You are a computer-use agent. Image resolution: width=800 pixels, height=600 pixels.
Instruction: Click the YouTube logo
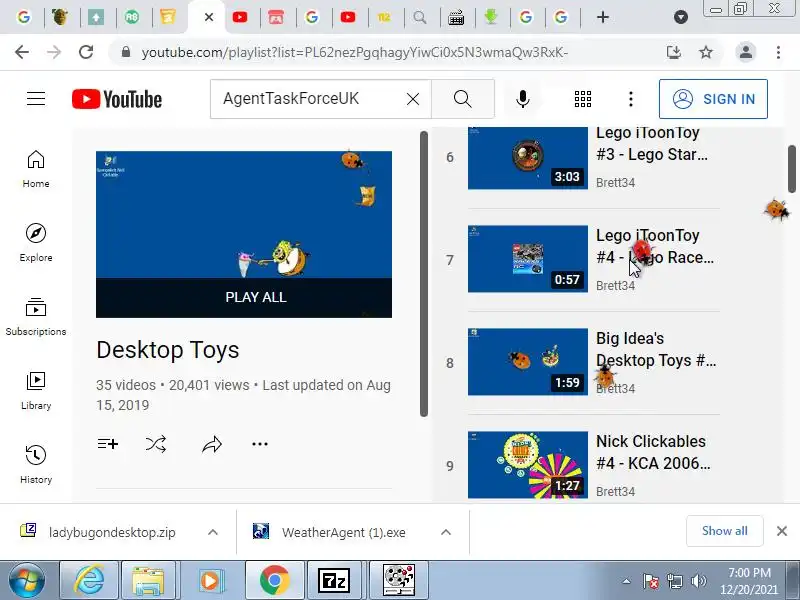[117, 99]
